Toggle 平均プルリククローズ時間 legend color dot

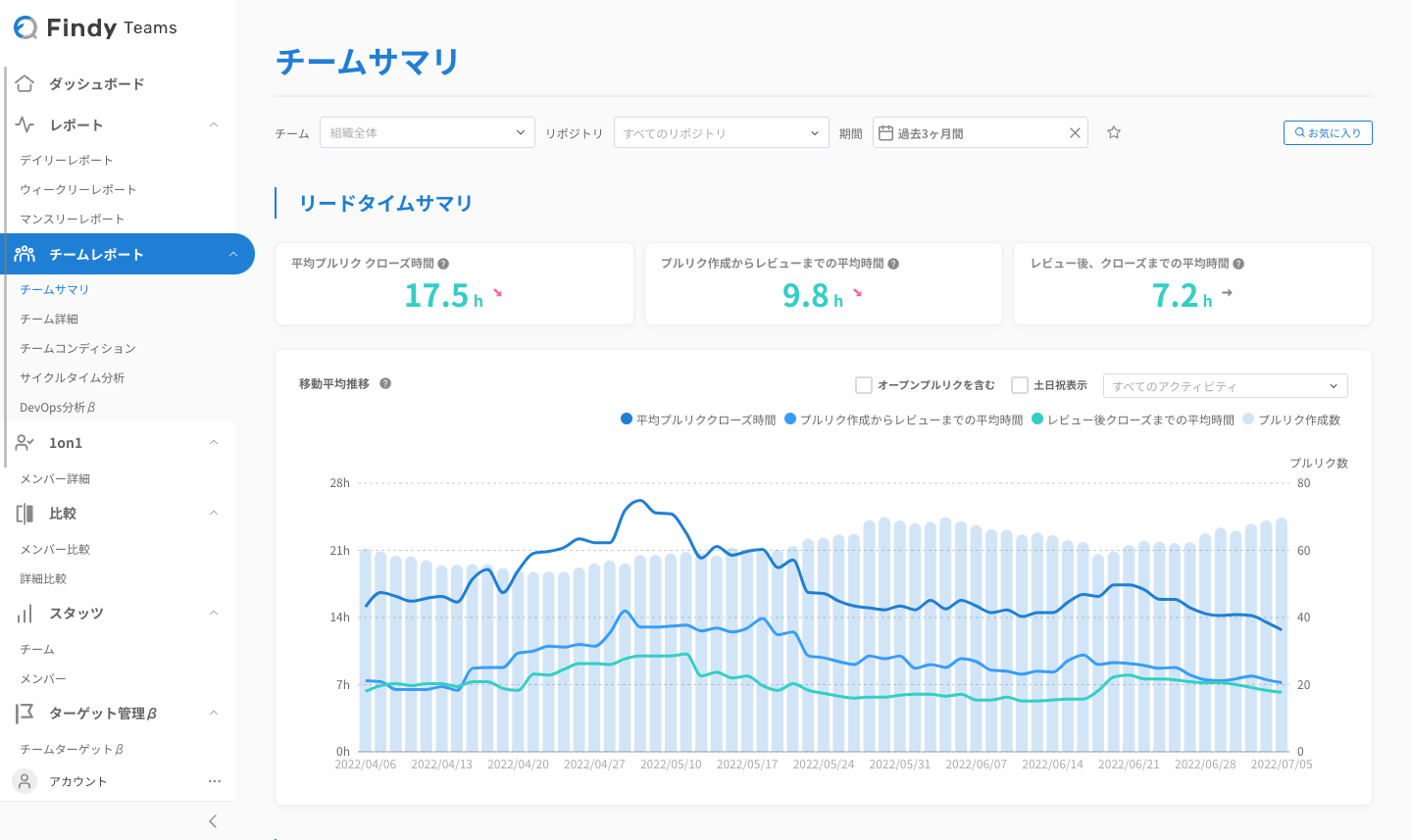[627, 420]
